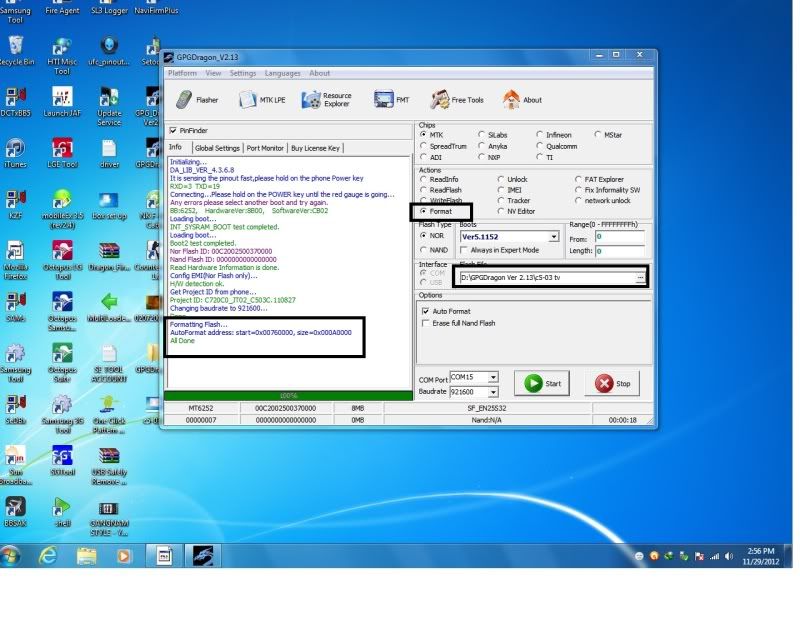Select the iTunes desktop icon
Image resolution: width=800 pixels, height=640 pixels.
coord(15,153)
